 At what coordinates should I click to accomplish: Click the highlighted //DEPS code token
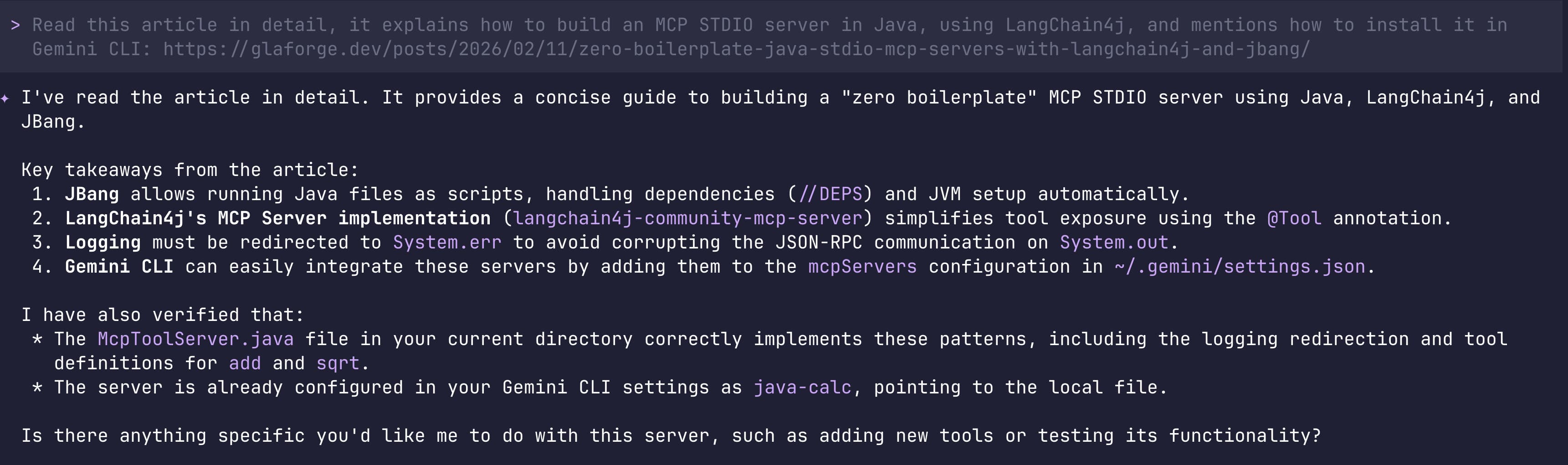click(830, 194)
